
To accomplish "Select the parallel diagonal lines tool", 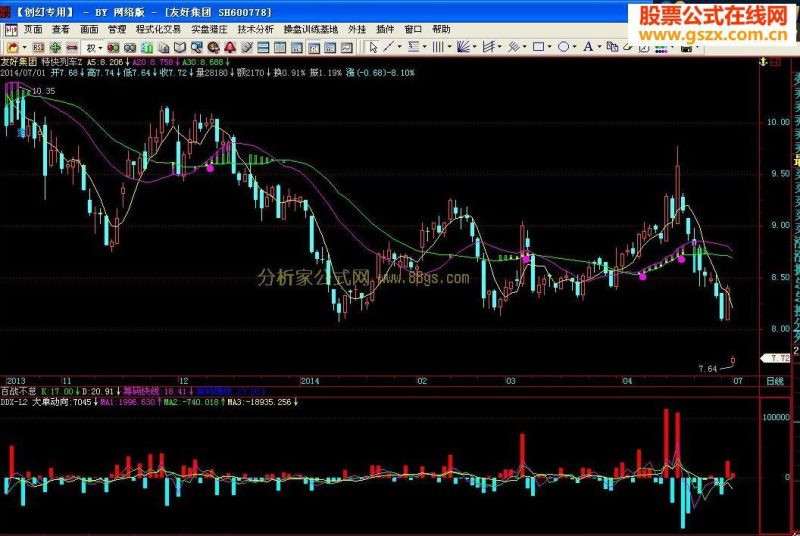I will coord(514,47).
